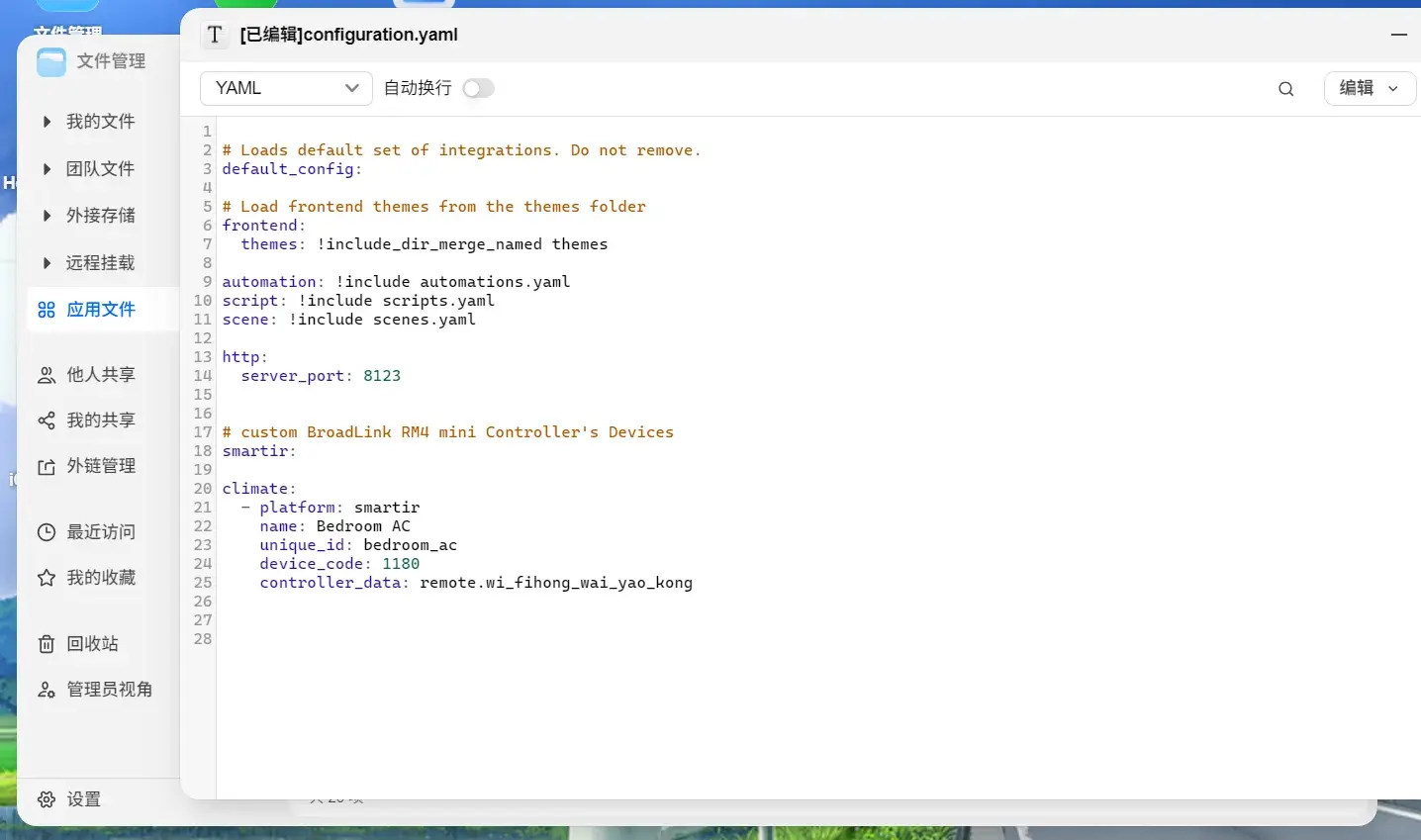Open the 编辑 dropdown button
This screenshot has width=1421, height=840.
[1370, 88]
